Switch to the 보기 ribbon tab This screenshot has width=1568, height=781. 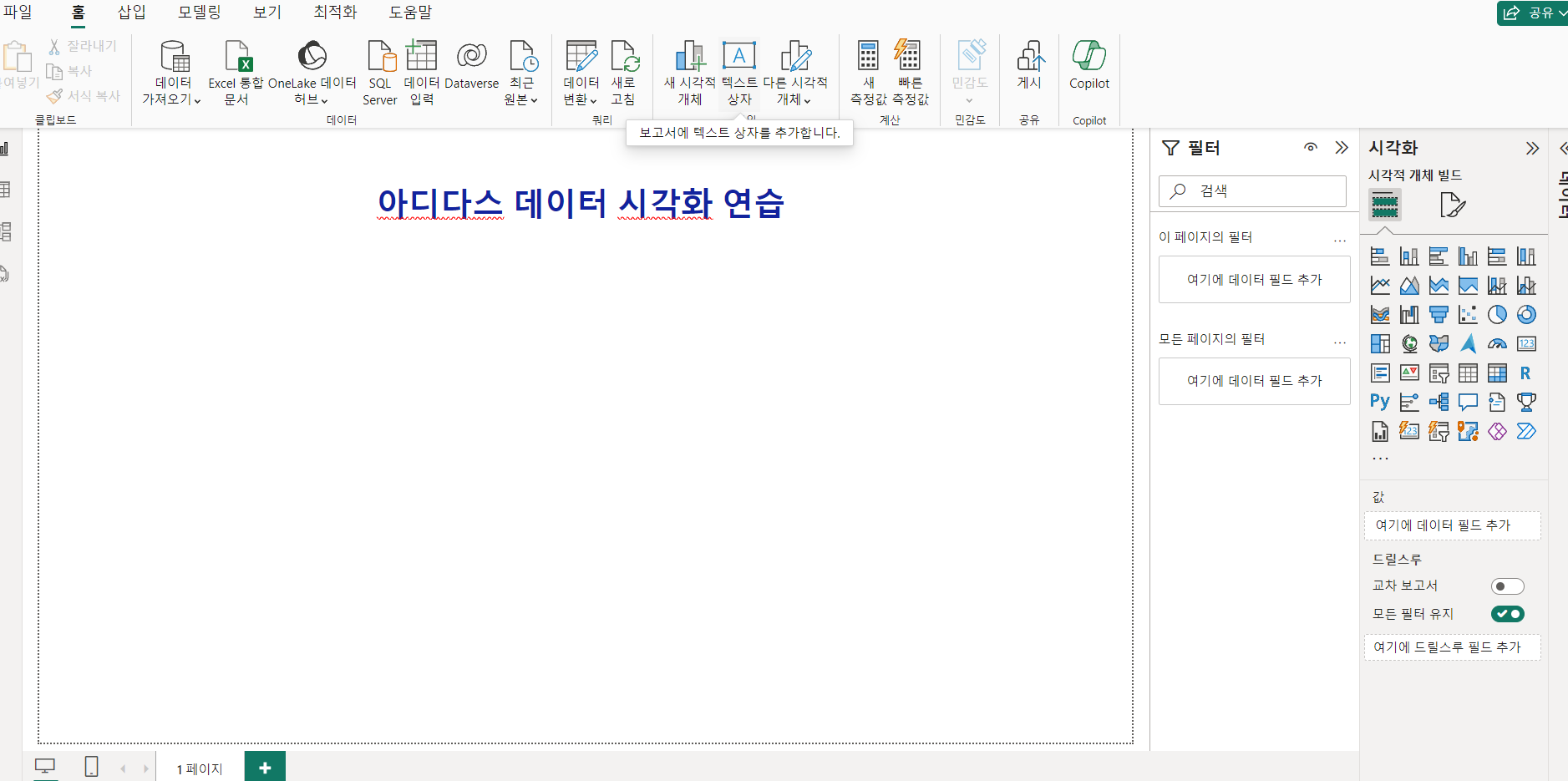267,13
